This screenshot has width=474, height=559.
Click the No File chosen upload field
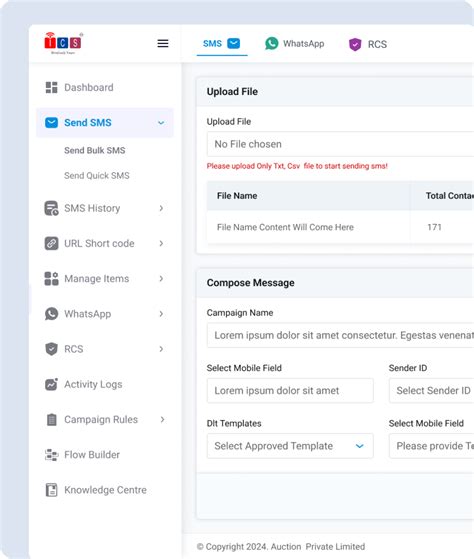(340, 144)
